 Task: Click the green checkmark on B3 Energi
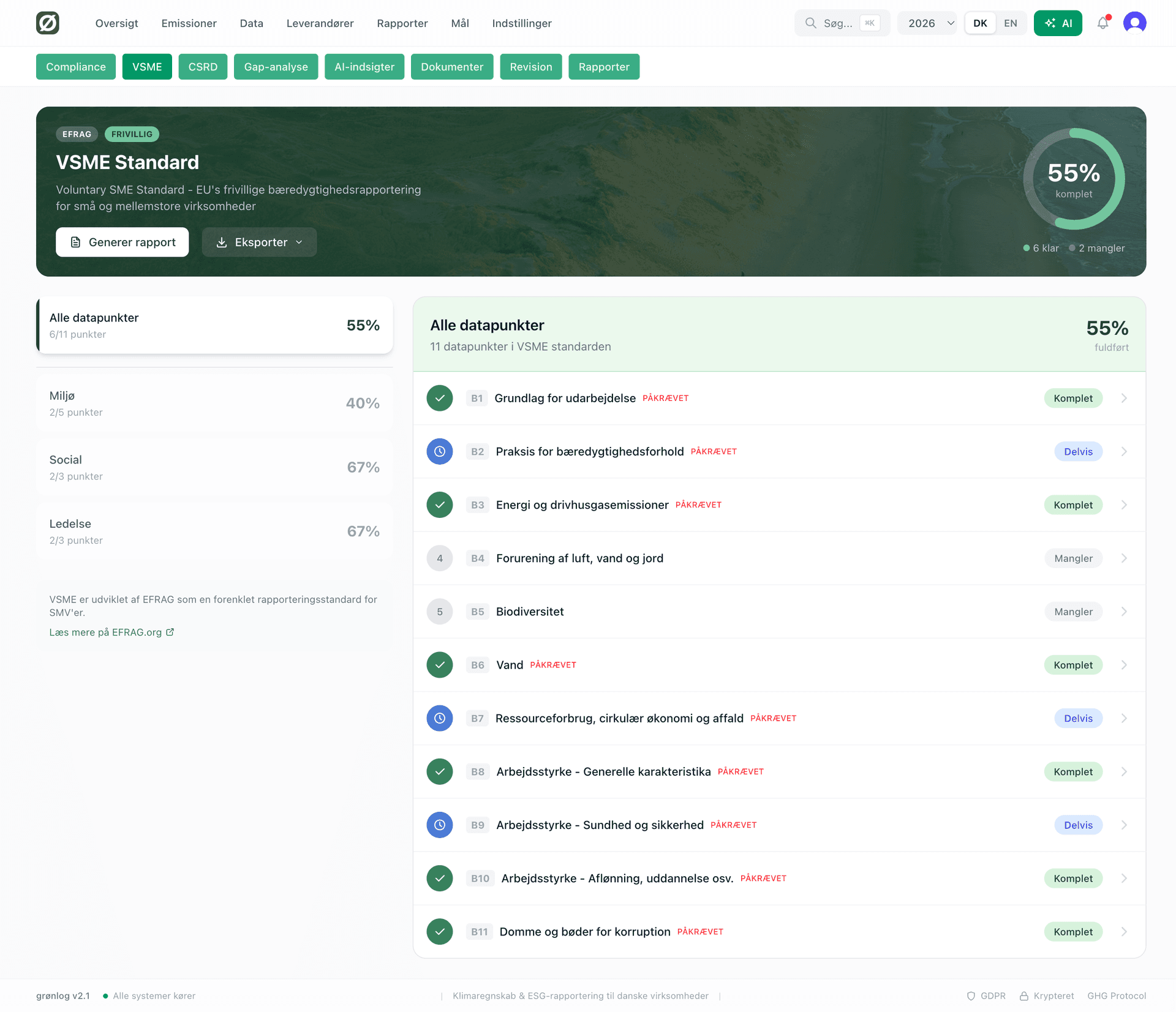click(x=439, y=504)
